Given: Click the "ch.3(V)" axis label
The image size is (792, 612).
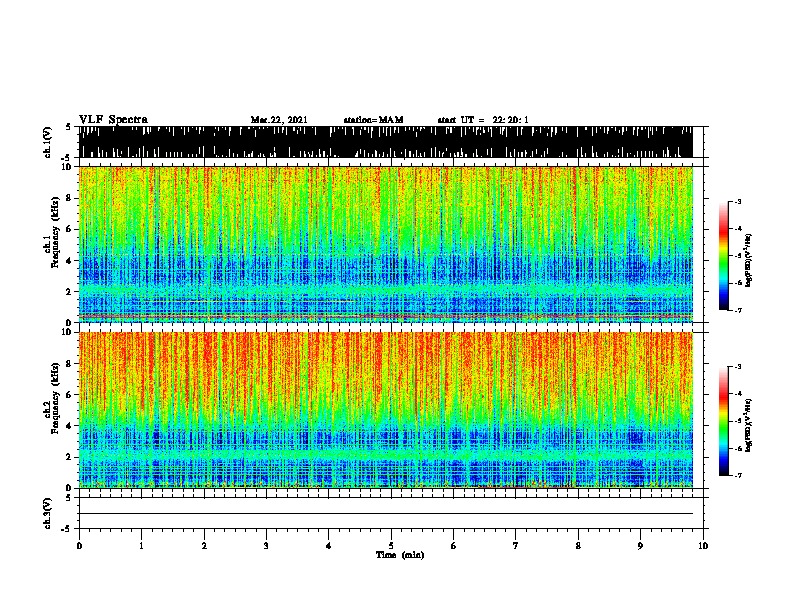Looking at the screenshot, I should point(48,513).
